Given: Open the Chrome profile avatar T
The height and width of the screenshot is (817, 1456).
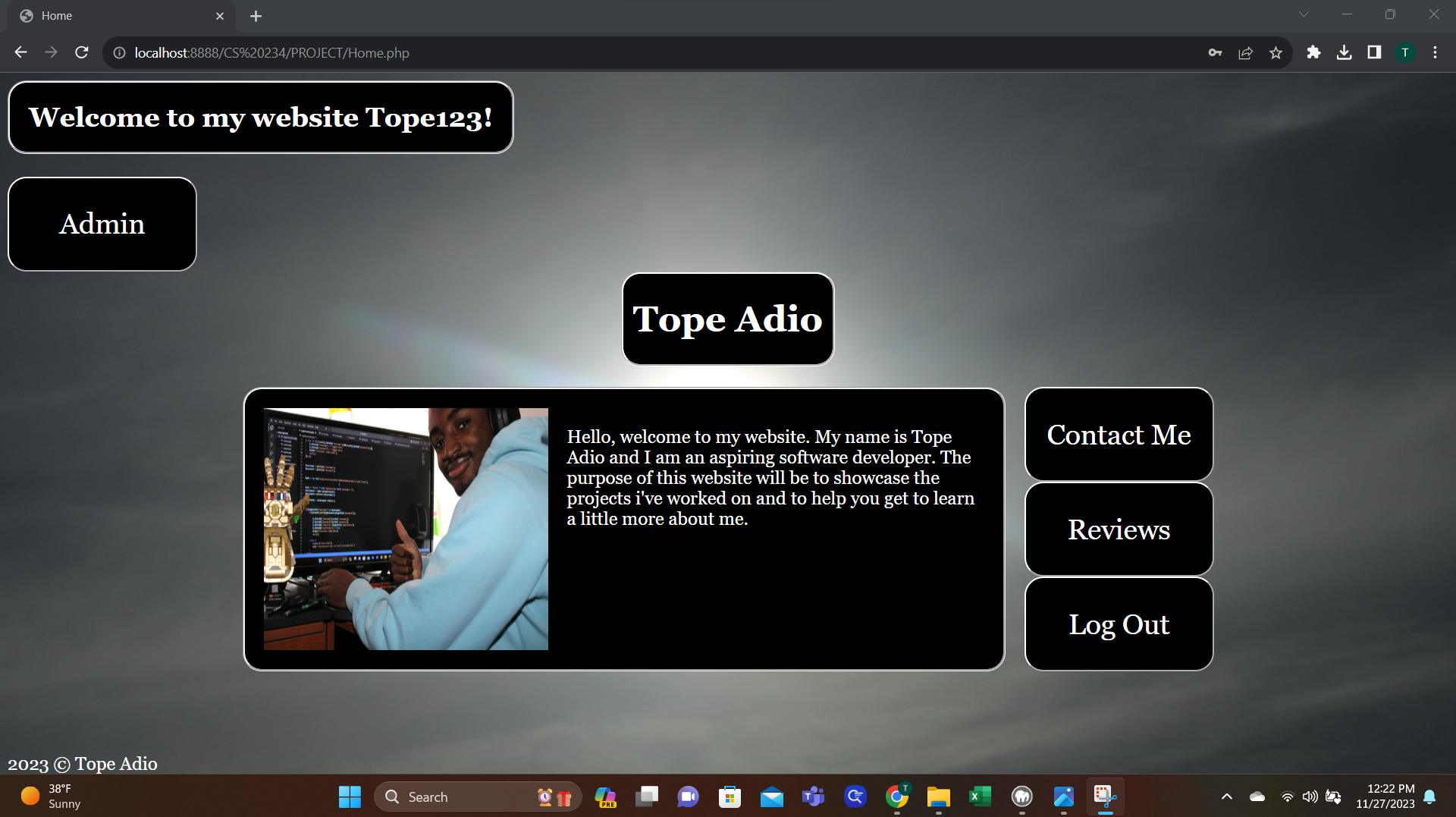Looking at the screenshot, I should click(x=1405, y=52).
